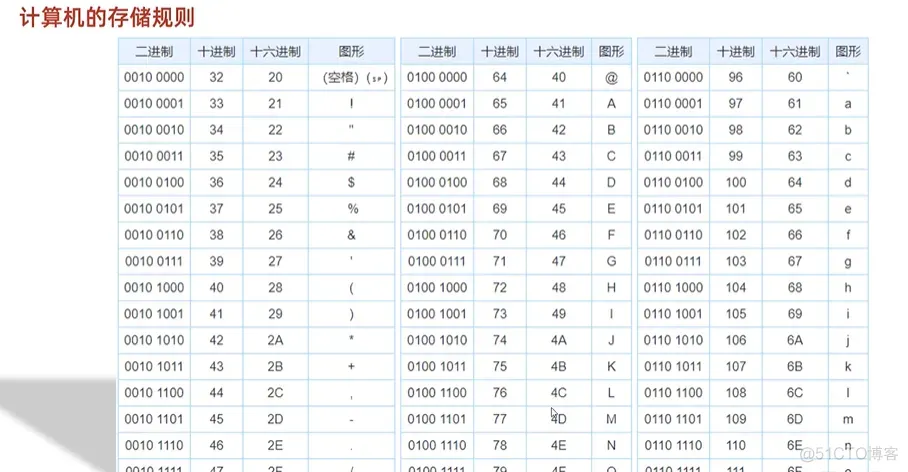Click hexadecimal value 21
Screen dimensions: 908x472
[x=275, y=104]
